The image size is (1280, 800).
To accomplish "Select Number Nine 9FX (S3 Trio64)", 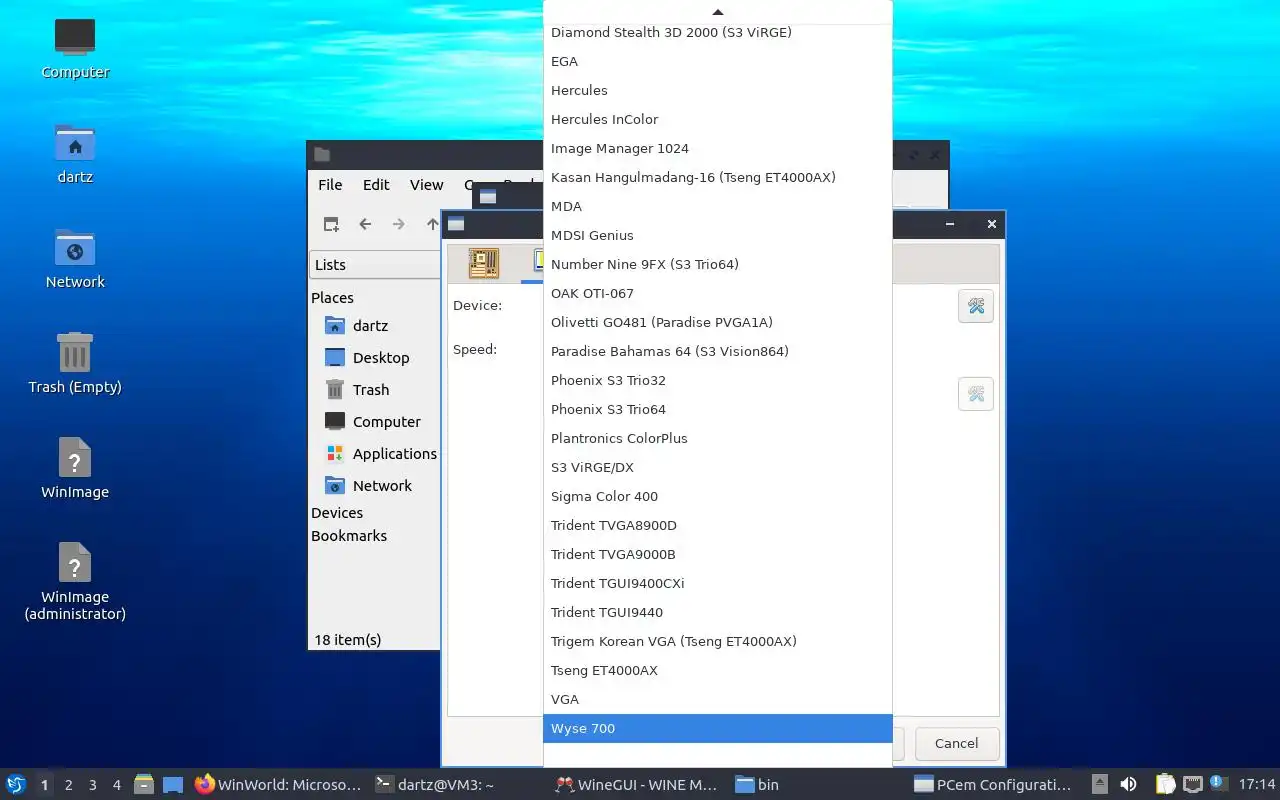I will point(718,264).
